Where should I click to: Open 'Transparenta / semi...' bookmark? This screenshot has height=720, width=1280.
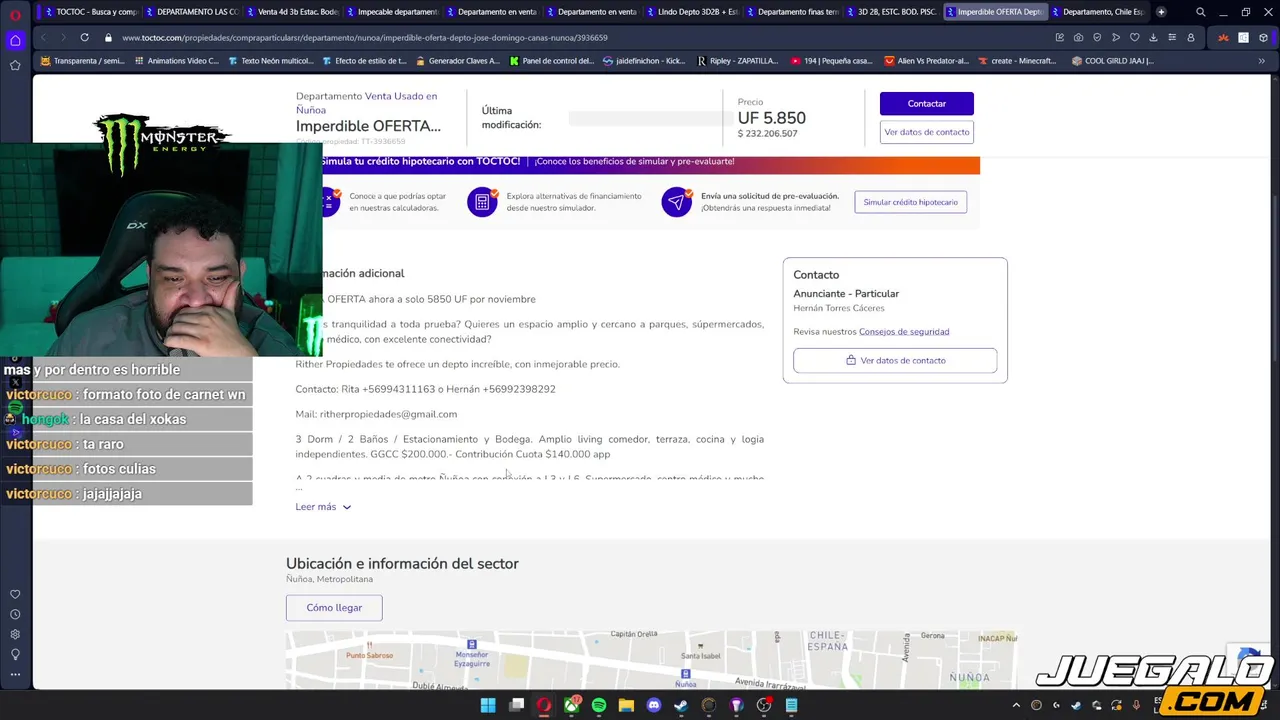pyautogui.click(x=82, y=61)
